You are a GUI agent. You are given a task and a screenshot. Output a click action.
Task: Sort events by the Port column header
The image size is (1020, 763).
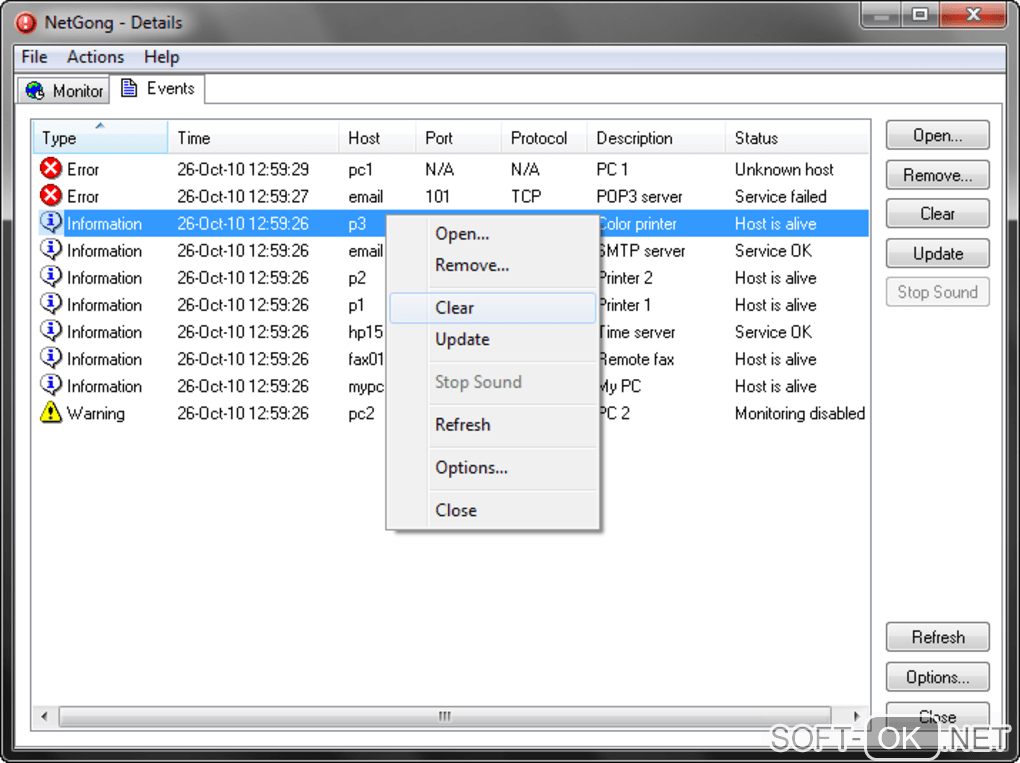458,137
